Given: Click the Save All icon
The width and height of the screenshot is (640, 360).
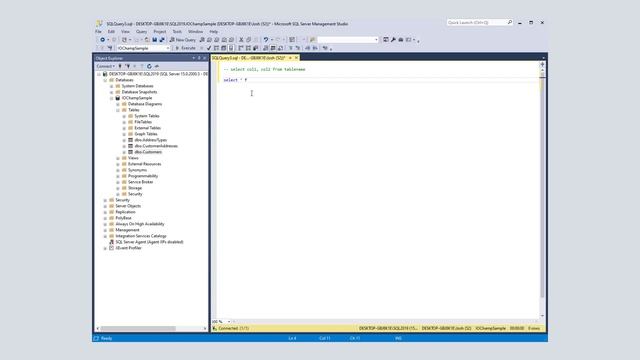Looking at the screenshot, I should coord(162,40).
